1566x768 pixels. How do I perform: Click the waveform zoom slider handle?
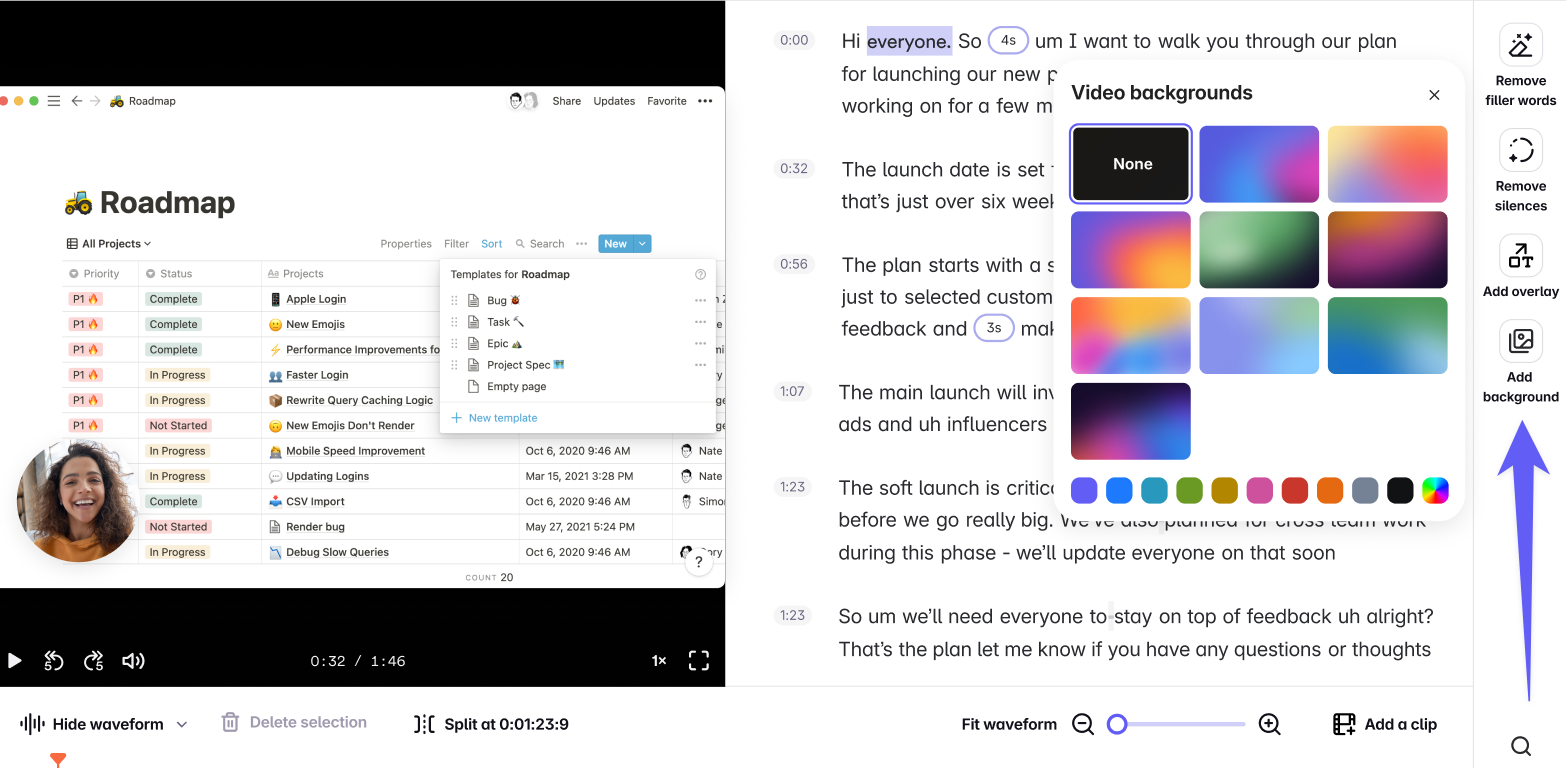coord(1117,724)
